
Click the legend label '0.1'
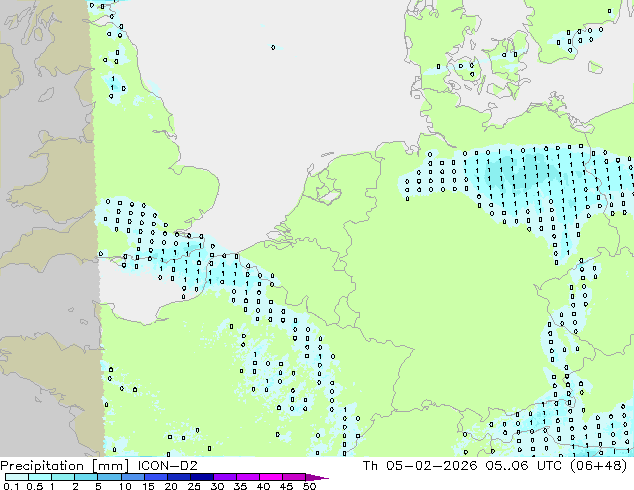(x=11, y=486)
